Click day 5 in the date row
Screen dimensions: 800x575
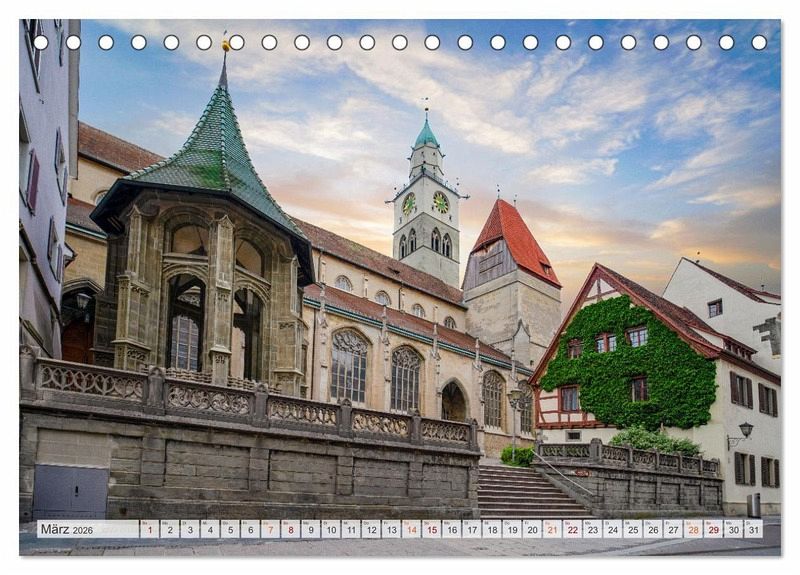click(x=229, y=529)
